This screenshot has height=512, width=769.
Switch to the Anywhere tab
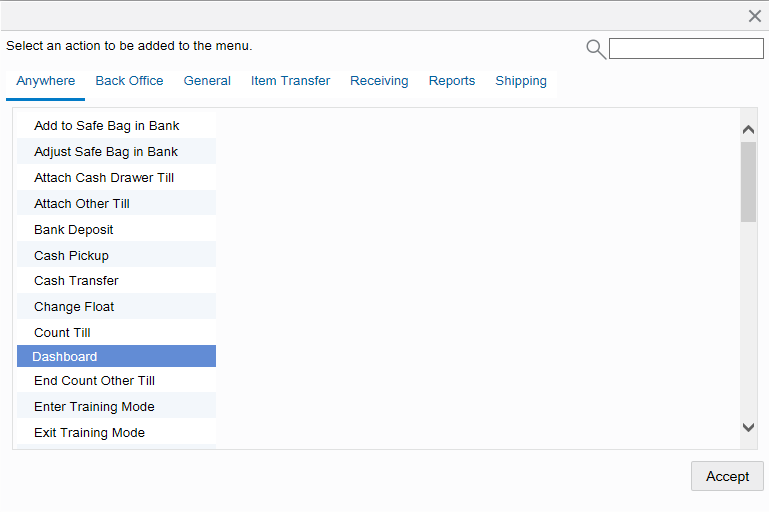tap(46, 81)
